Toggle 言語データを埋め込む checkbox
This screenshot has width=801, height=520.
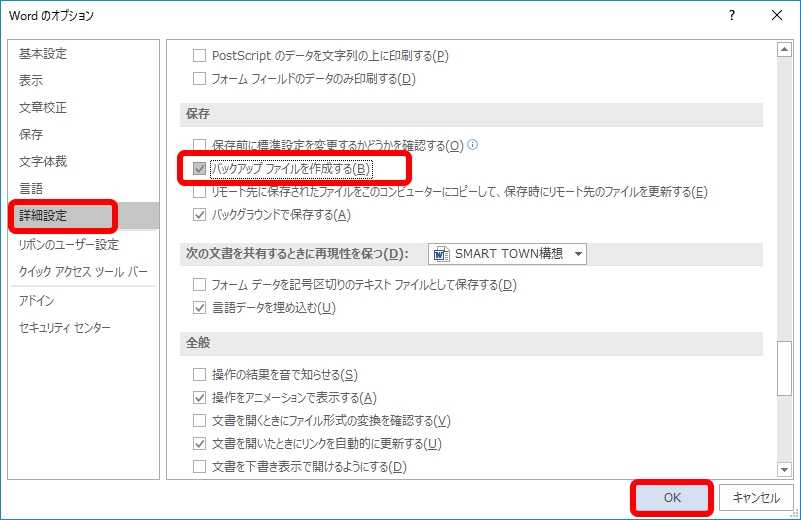[199, 308]
